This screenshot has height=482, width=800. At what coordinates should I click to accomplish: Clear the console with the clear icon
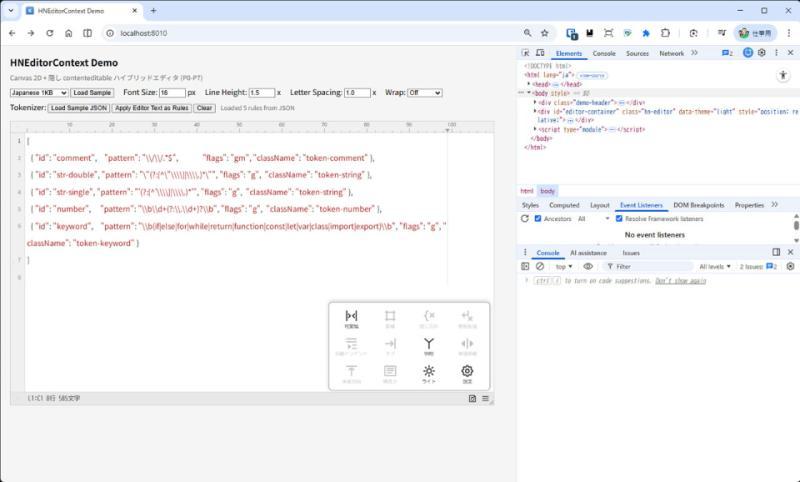click(540, 267)
